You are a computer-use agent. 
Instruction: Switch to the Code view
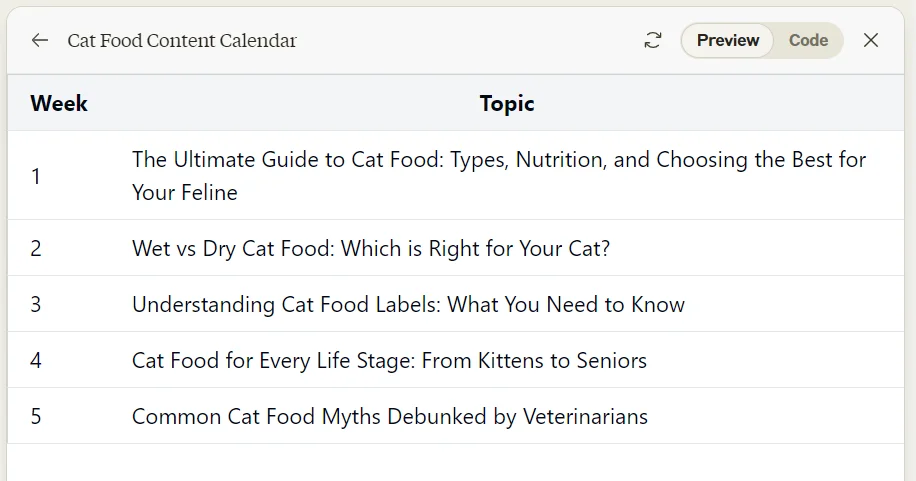click(x=808, y=40)
